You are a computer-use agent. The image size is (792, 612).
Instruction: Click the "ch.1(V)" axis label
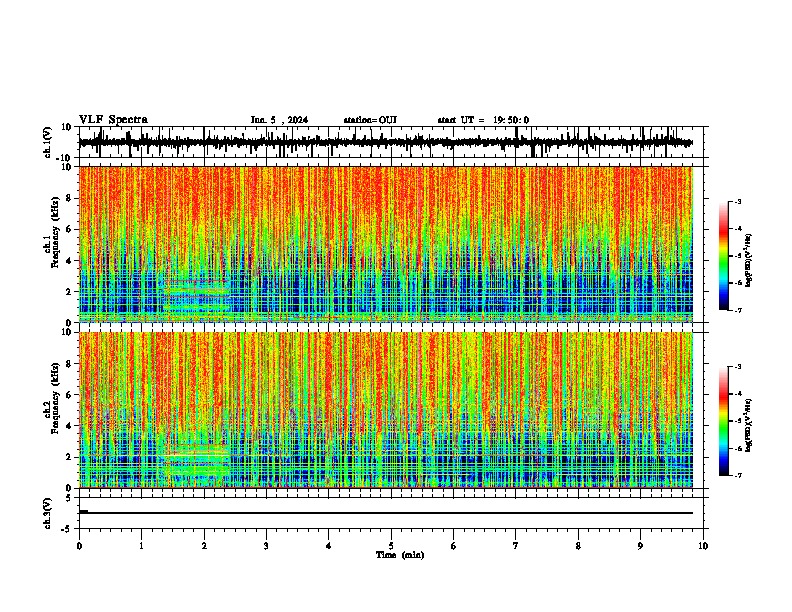pyautogui.click(x=48, y=142)
